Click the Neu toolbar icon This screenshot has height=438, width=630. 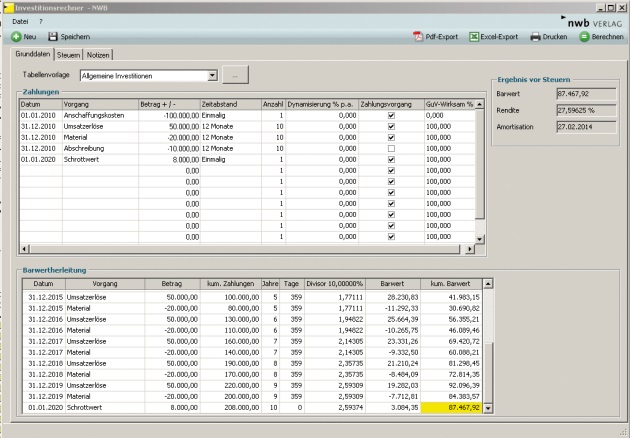16,36
